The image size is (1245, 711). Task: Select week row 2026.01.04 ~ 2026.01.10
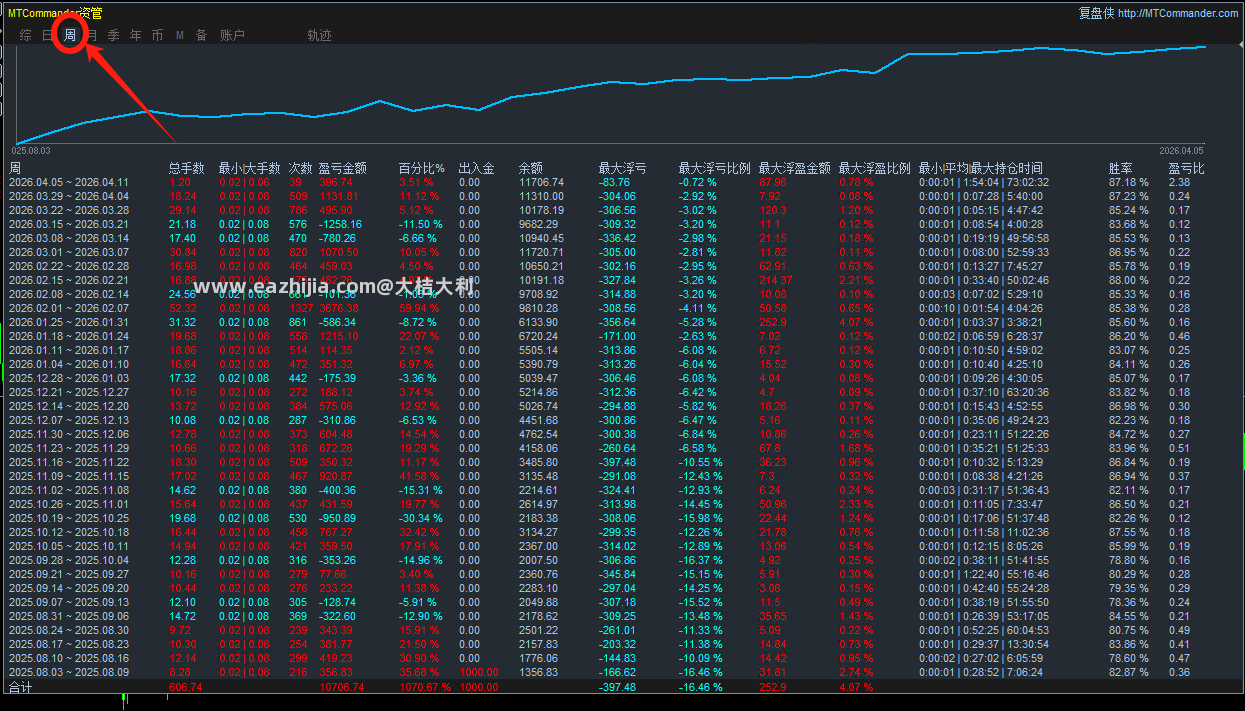[622, 364]
